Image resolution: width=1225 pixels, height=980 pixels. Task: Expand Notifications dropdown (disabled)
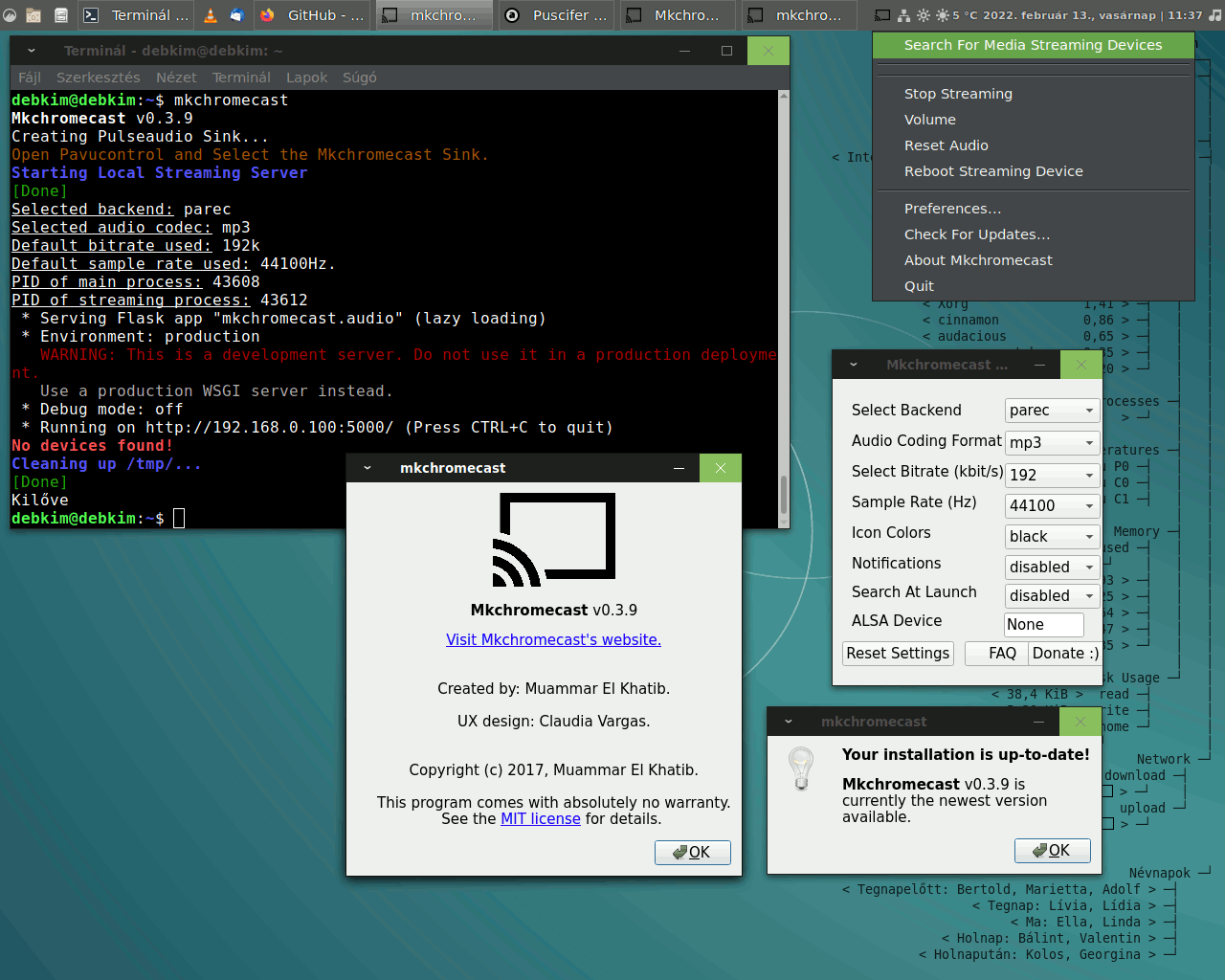pyautogui.click(x=1052, y=567)
